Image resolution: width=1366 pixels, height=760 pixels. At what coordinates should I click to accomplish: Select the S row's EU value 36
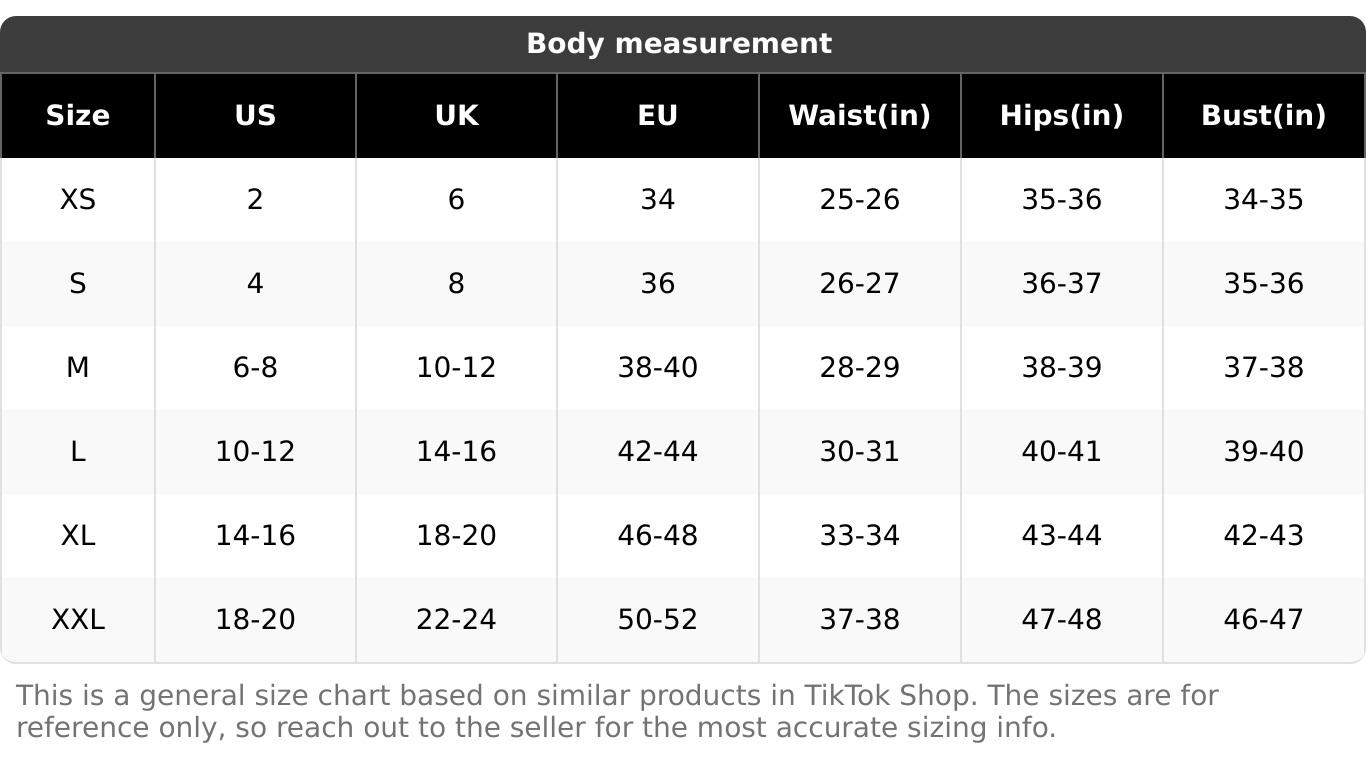pos(658,284)
